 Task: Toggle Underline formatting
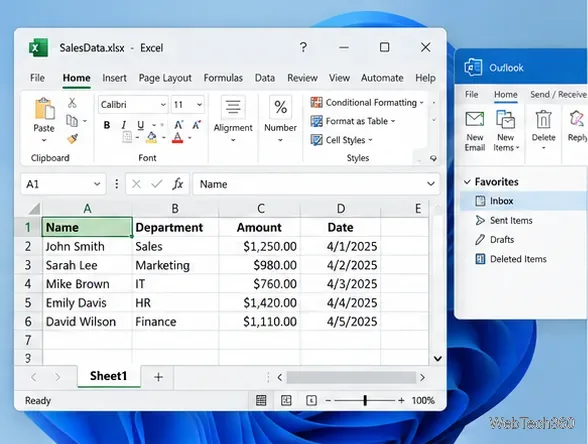(140, 125)
